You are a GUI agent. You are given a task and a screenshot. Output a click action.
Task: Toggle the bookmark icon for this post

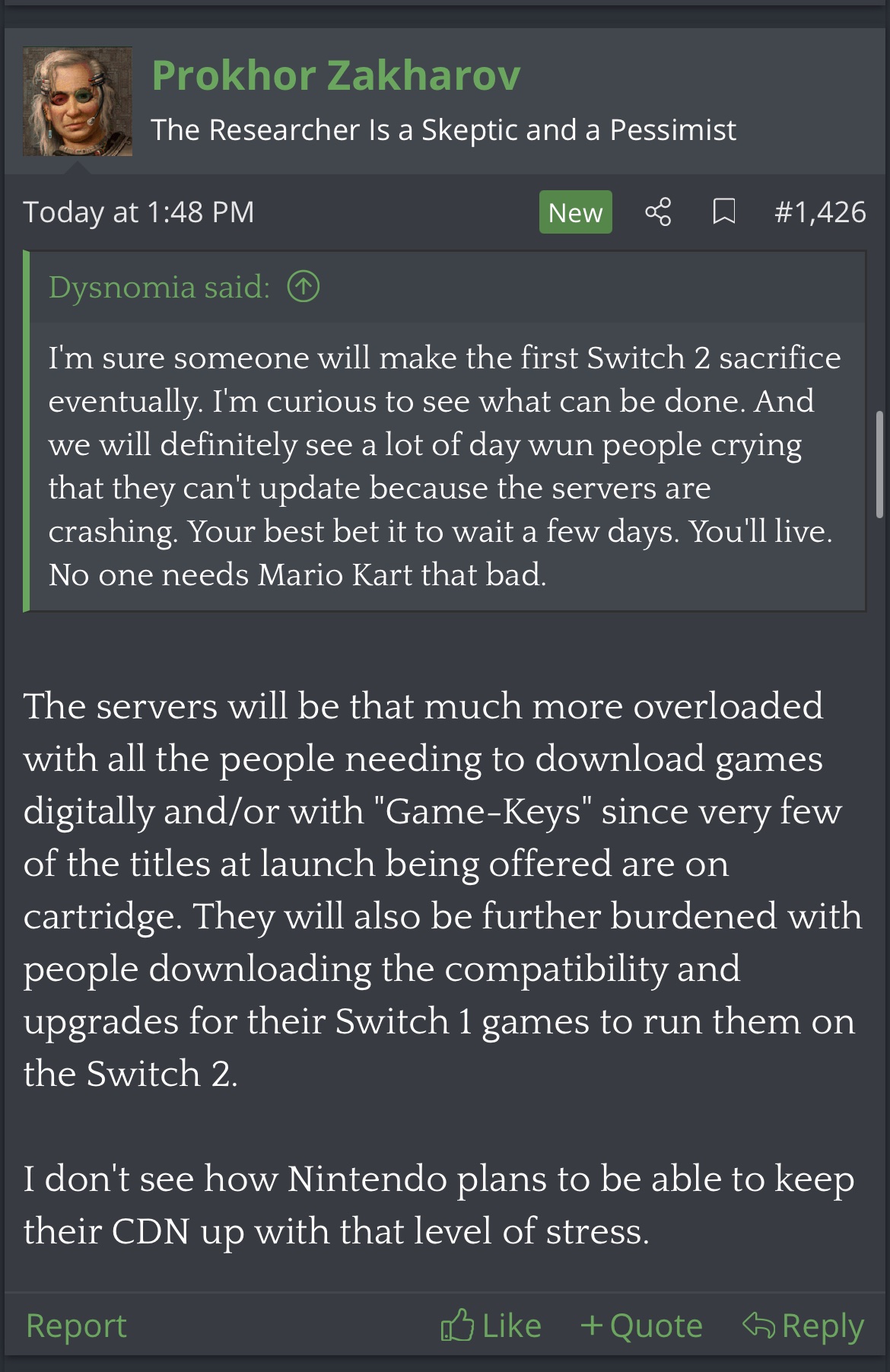click(x=723, y=212)
